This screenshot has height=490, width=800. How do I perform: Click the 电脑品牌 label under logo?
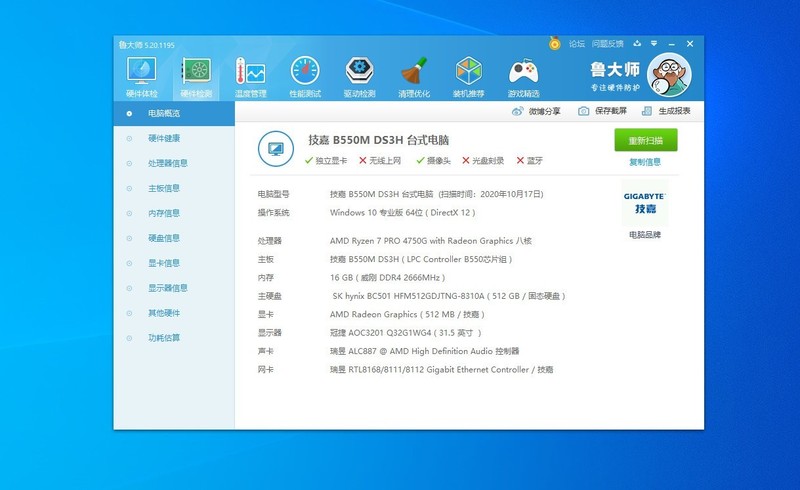(645, 235)
